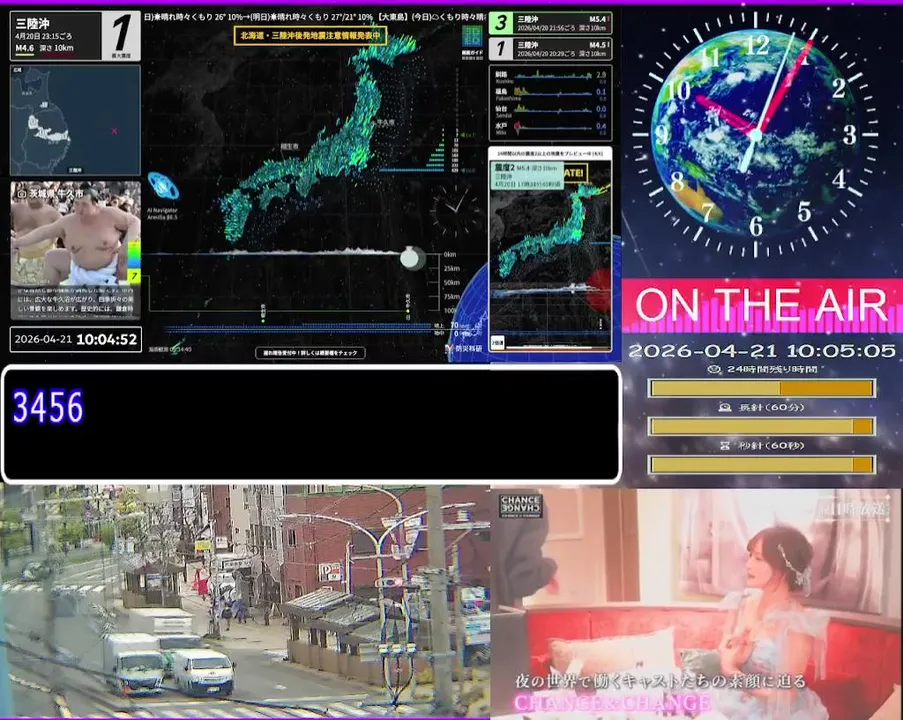This screenshot has width=903, height=720.
Task: Click the 仙台 Sendai seismograph row
Action: [x=550, y=109]
